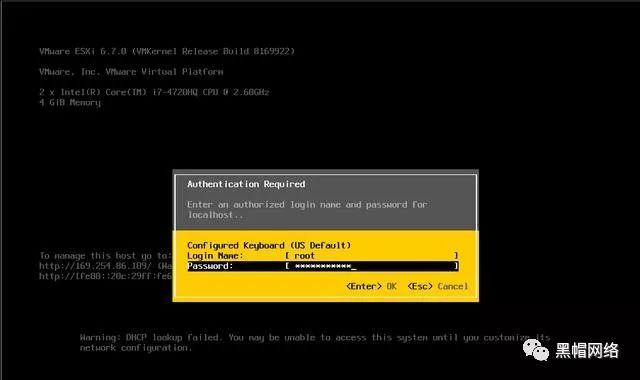
Task: Click the 'To manage this host go to' text
Action: pos(105,256)
